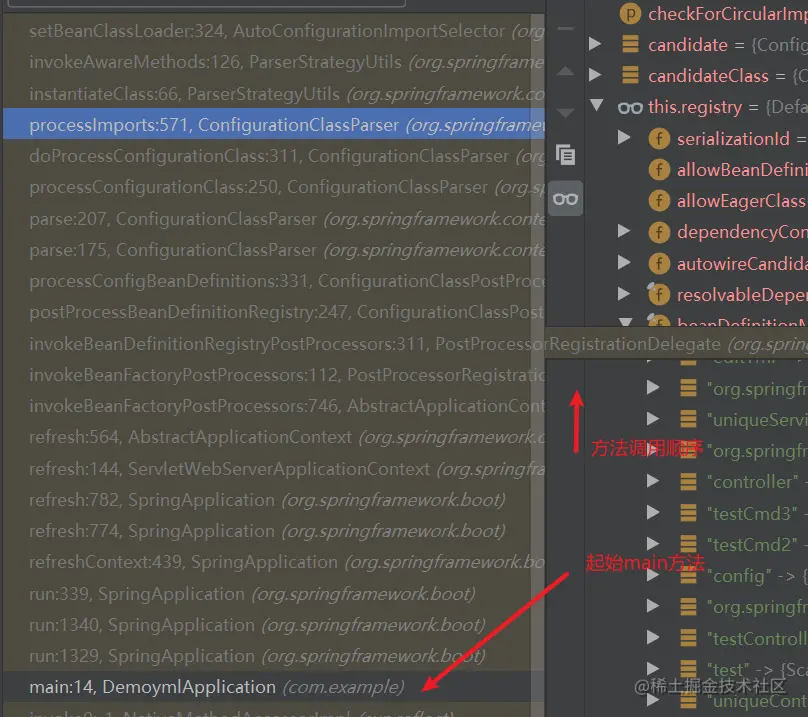Click the "controller" entry list icon
Image resolution: width=808 pixels, height=717 pixels.
pos(688,481)
